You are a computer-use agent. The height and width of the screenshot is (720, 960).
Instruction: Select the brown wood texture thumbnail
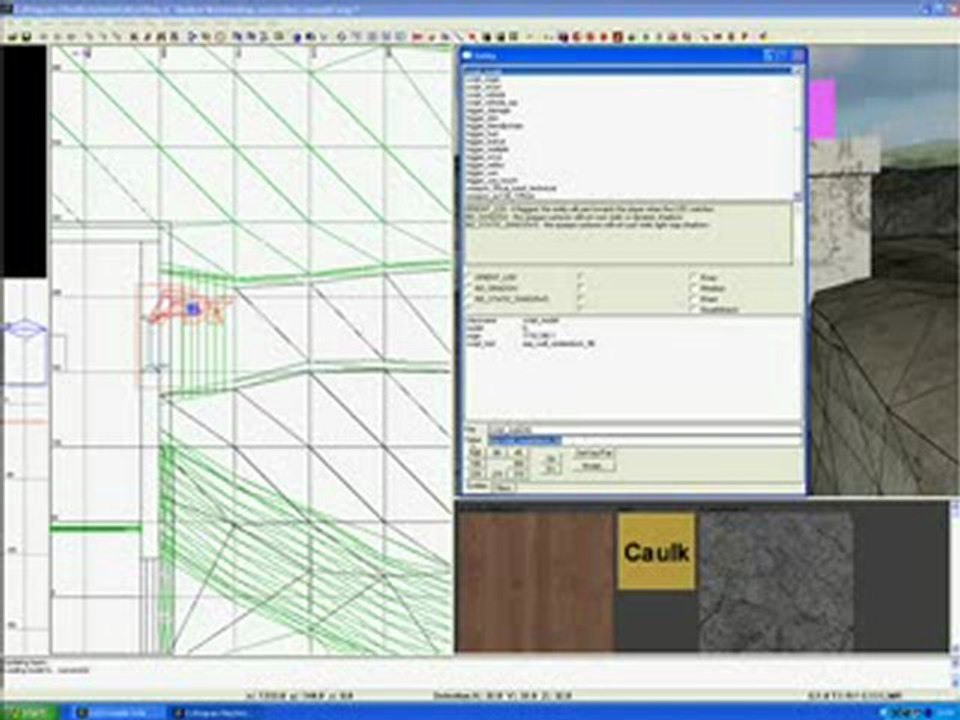point(536,582)
